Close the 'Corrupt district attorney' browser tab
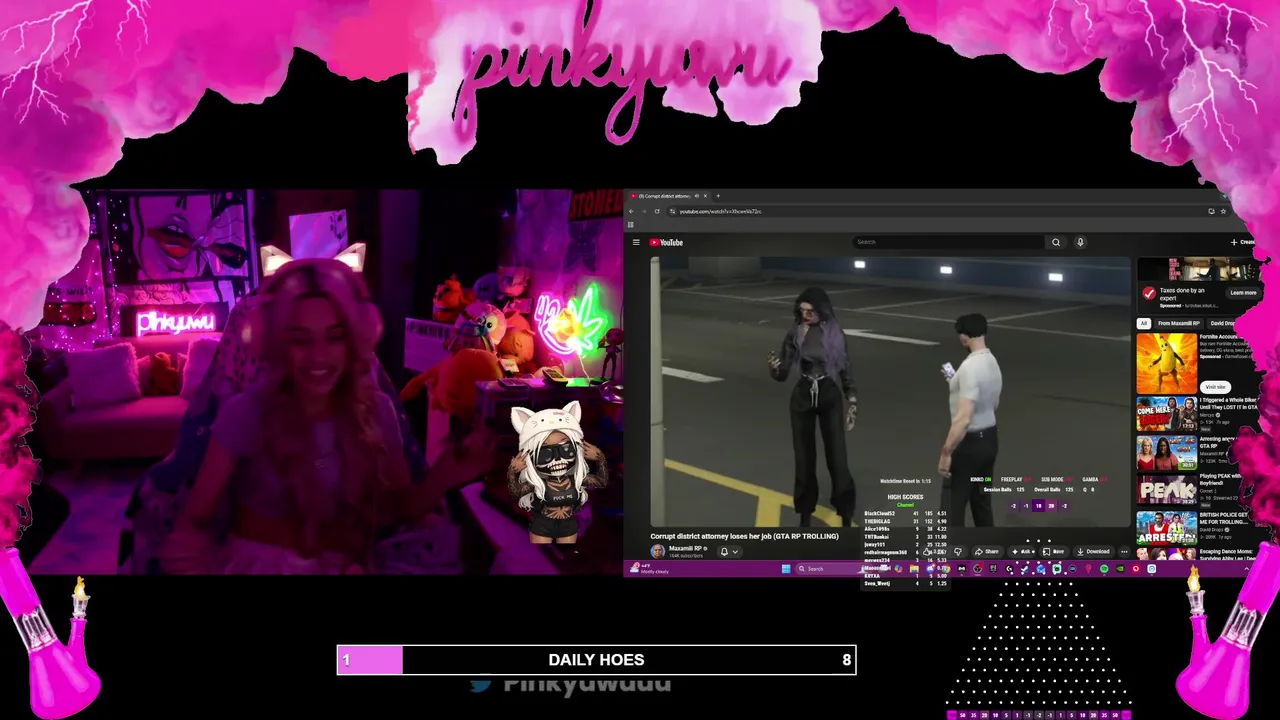Viewport: 1280px width, 720px height. [x=705, y=196]
